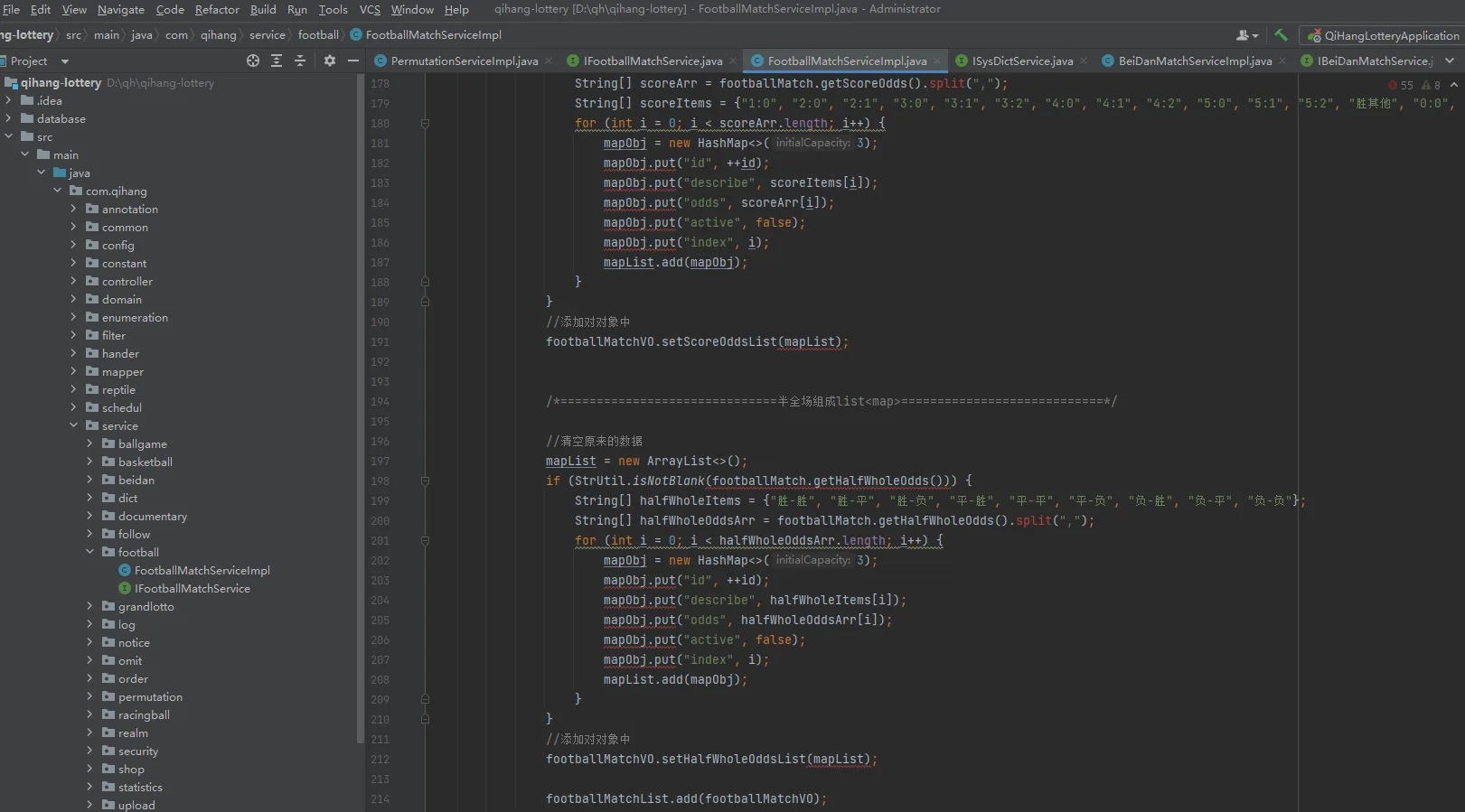Close the PermutationServiceImpl.java tab
Viewport: 1465px width, 812px height.
pos(549,61)
